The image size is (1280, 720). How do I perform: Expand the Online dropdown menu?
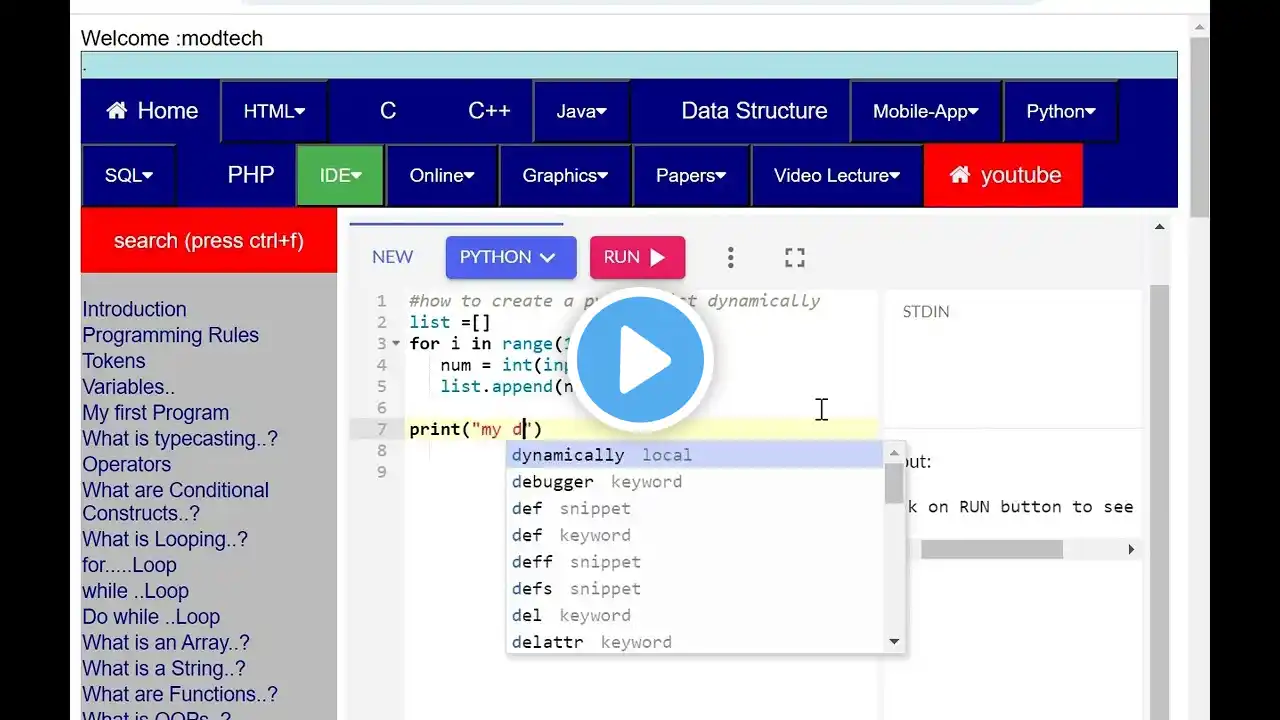tap(442, 175)
